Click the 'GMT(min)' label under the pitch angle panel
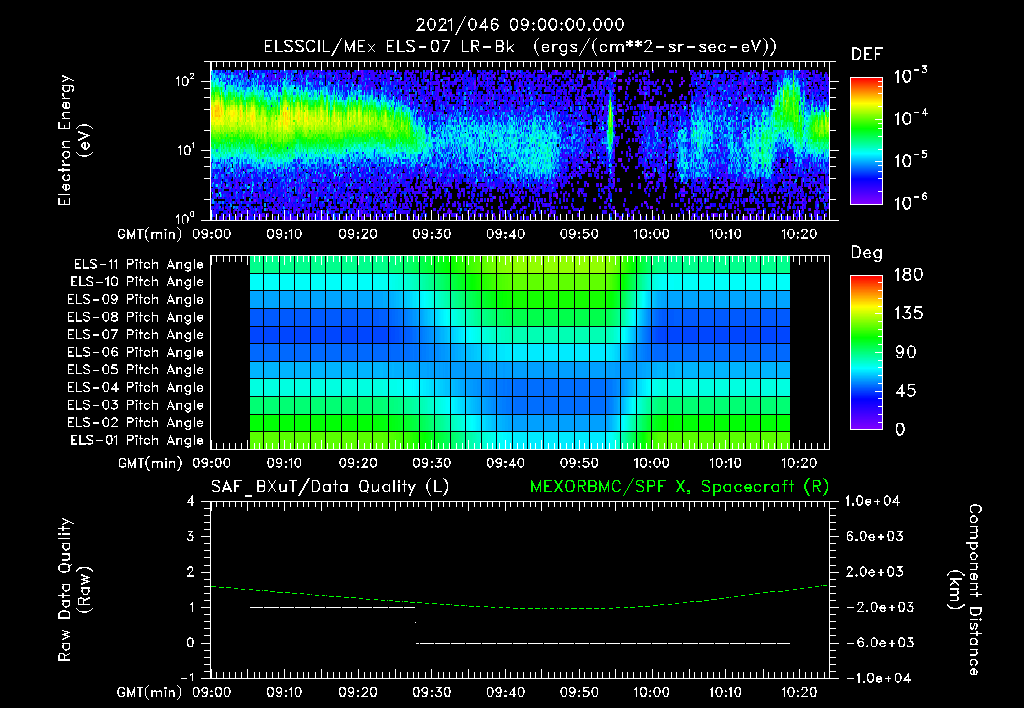Screen dimensions: 1024x708 pos(150,463)
